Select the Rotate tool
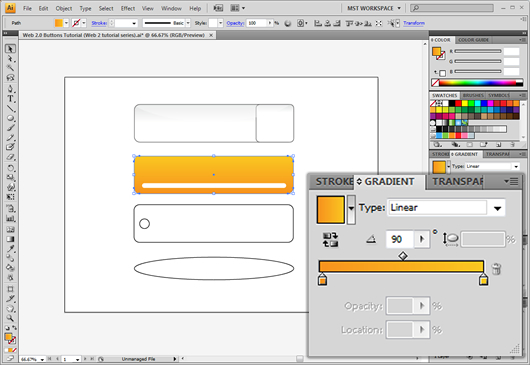Viewport: 530px width, 365px height. coord(10,168)
